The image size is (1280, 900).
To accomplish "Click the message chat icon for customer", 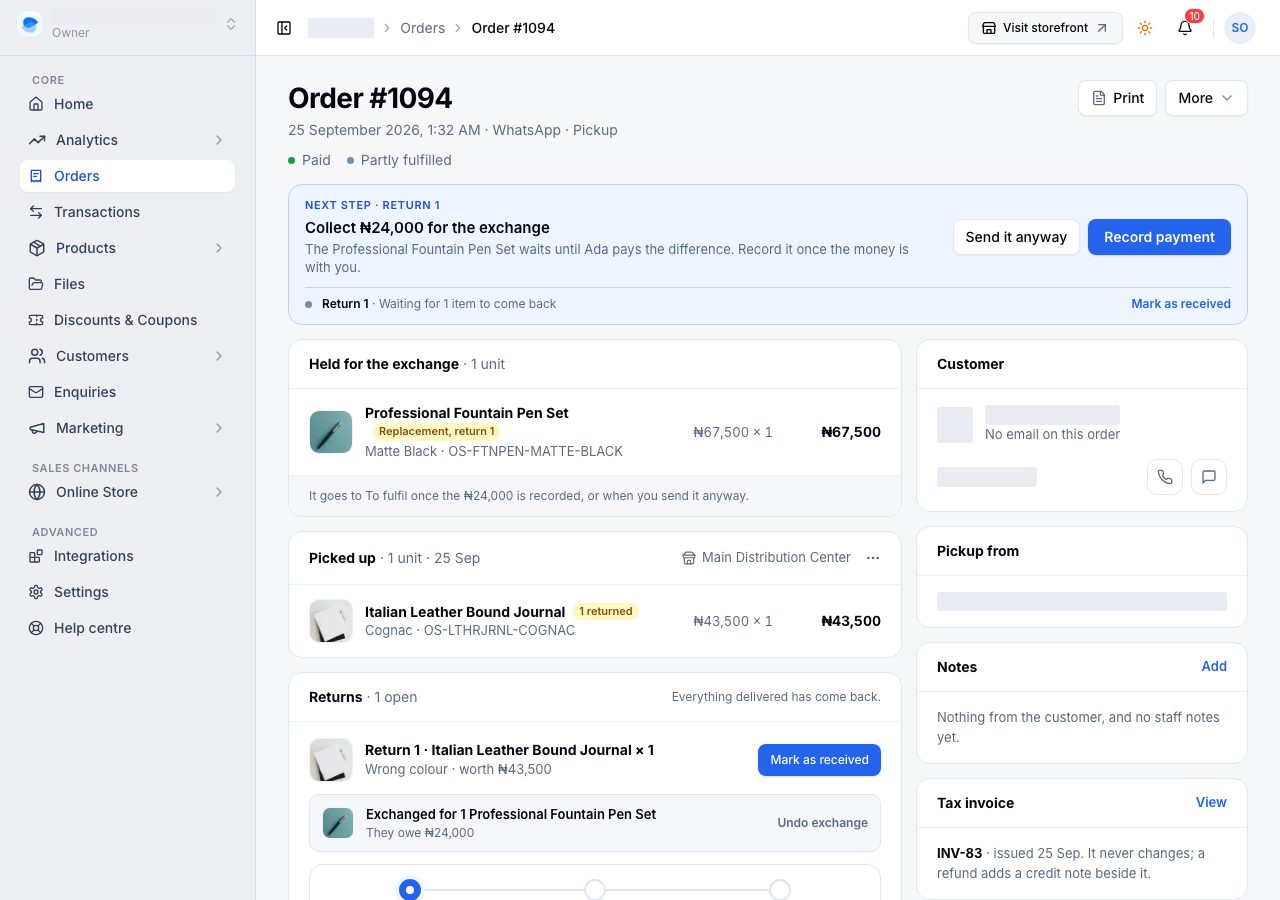I will (1209, 477).
